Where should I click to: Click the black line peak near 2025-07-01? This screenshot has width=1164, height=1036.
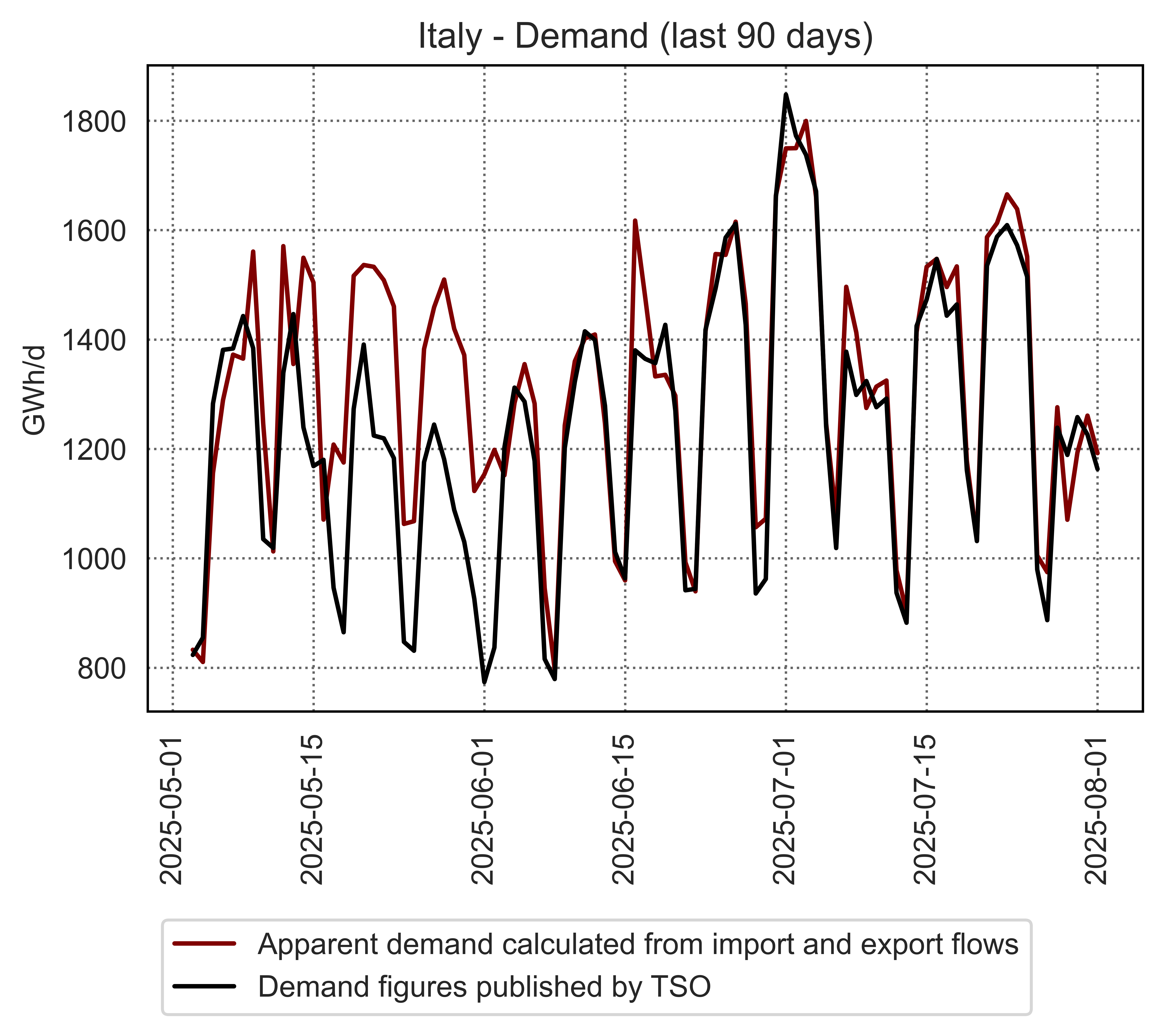pyautogui.click(x=786, y=95)
